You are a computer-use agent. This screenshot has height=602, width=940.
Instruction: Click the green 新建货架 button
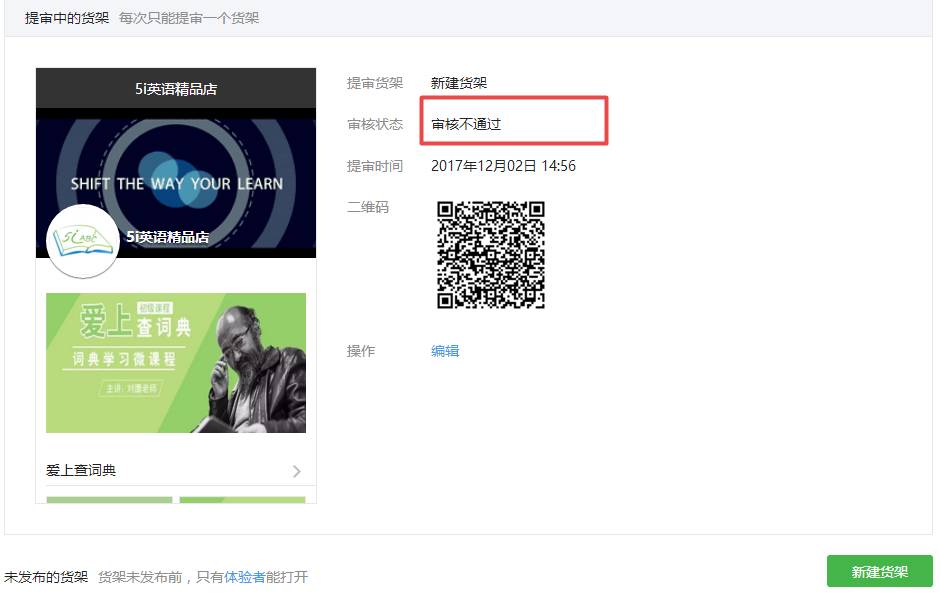click(879, 571)
